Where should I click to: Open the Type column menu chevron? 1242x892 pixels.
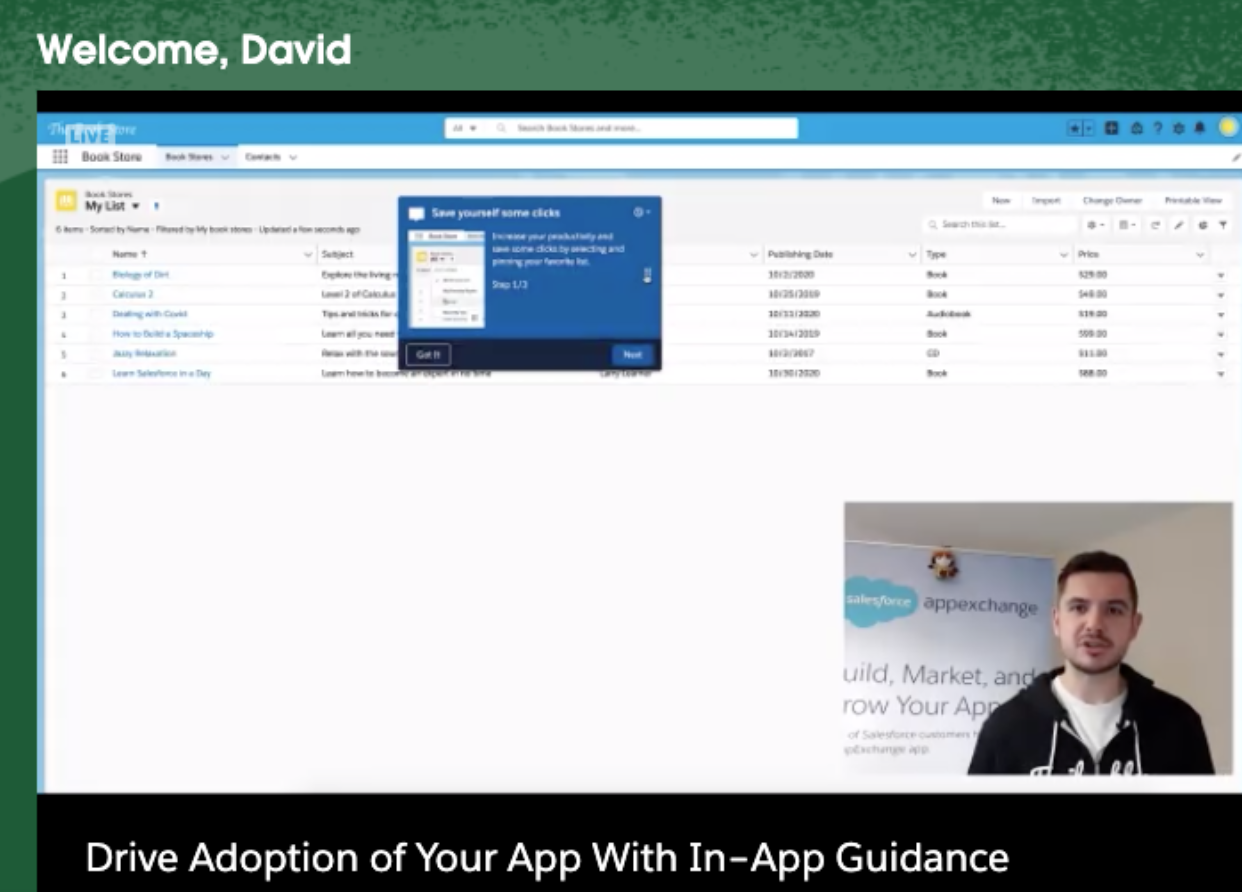point(1064,255)
